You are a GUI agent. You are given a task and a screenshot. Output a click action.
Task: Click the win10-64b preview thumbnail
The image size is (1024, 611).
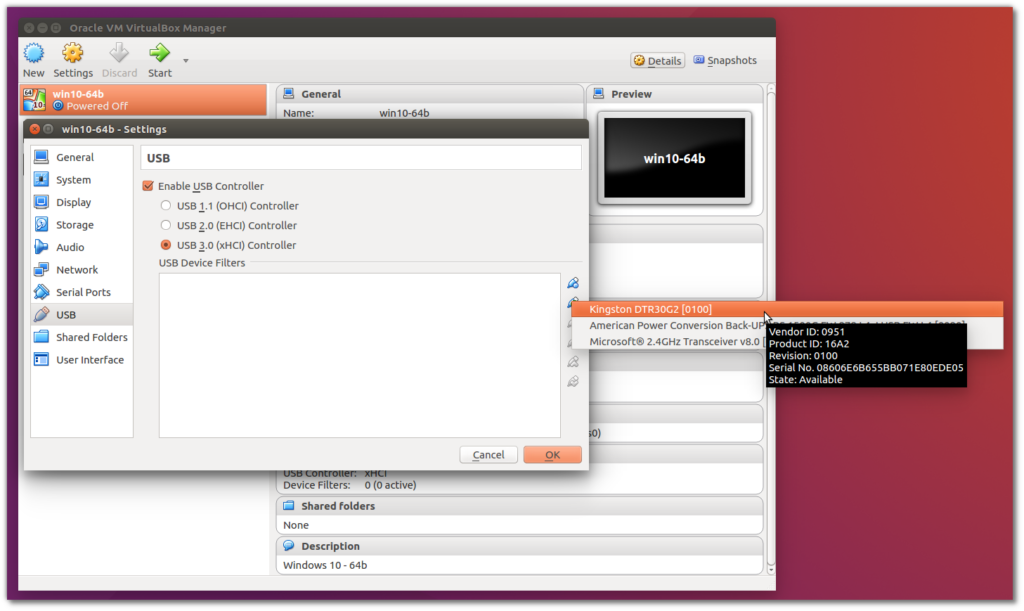[x=674, y=158]
